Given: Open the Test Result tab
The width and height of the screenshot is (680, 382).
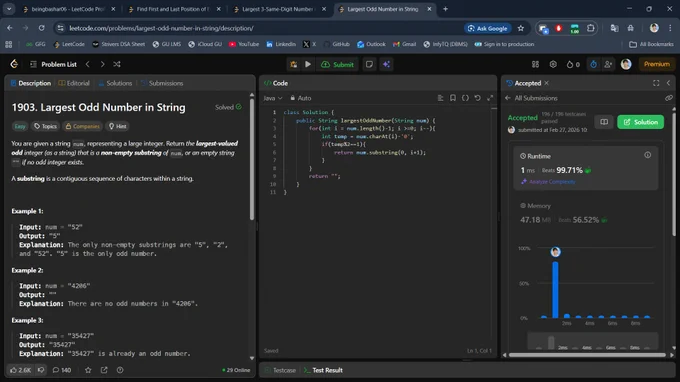Looking at the screenshot, I should (324, 370).
